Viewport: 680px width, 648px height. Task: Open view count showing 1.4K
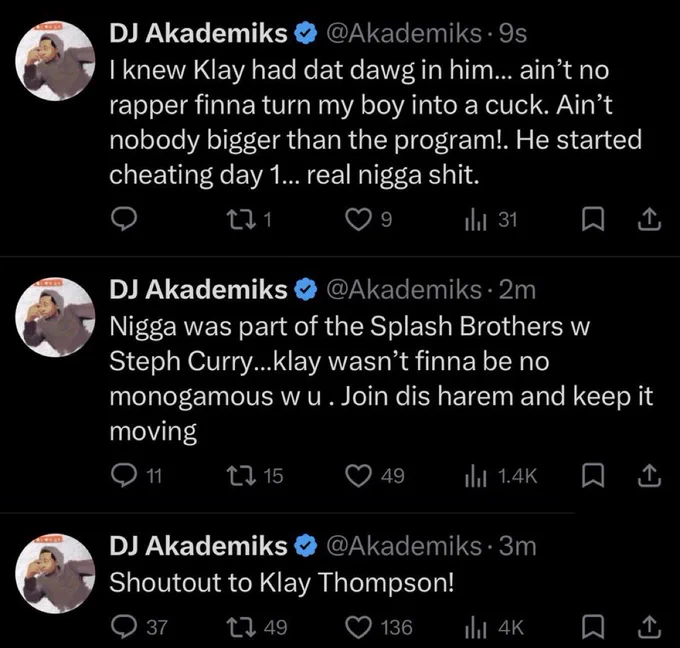click(501, 476)
